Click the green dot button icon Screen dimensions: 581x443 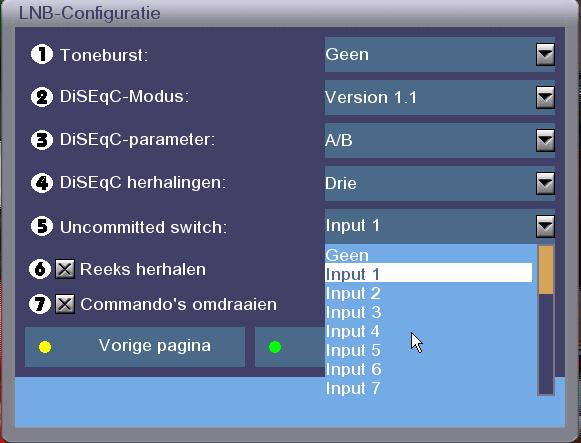tap(275, 347)
